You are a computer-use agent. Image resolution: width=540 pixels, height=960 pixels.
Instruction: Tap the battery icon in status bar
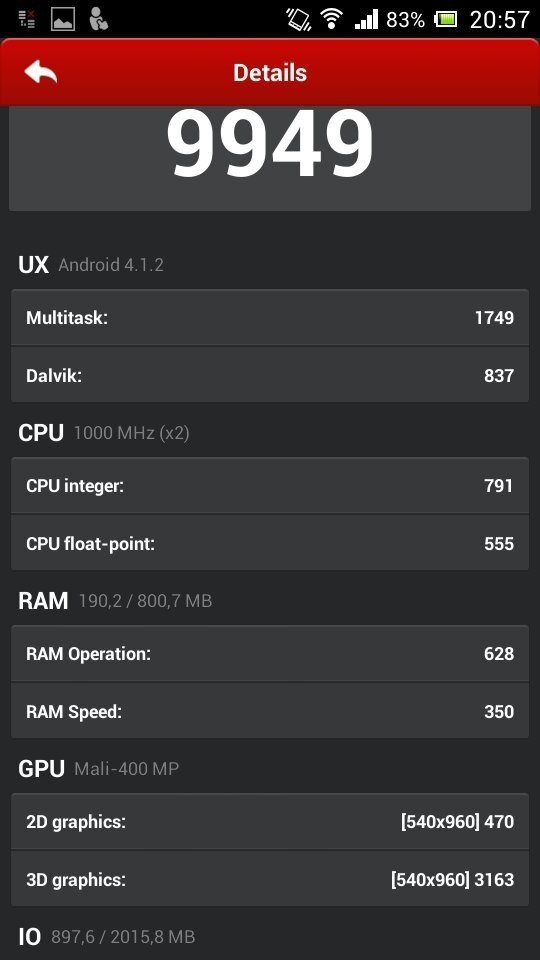(x=446, y=20)
